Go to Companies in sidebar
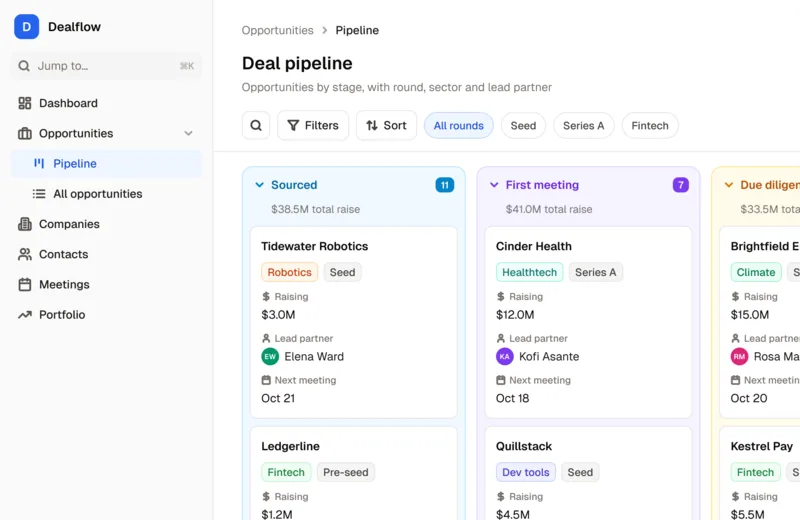The width and height of the screenshot is (800, 520). point(106,224)
